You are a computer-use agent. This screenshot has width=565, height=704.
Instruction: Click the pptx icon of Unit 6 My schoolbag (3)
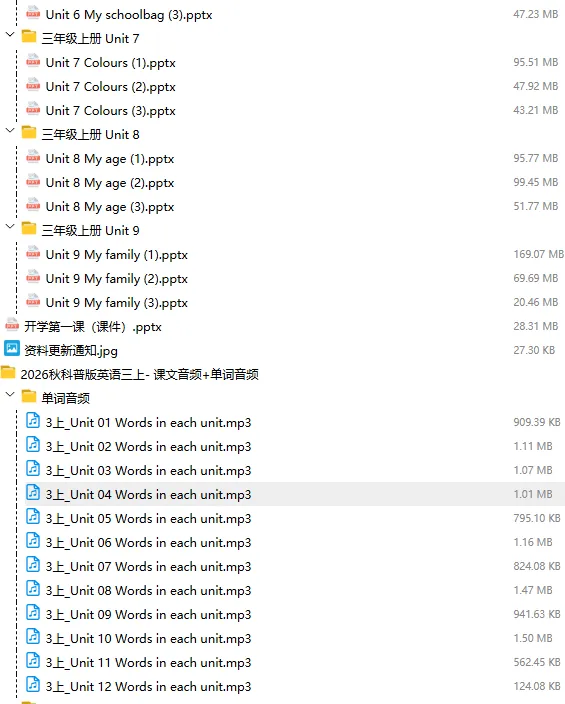(33, 13)
